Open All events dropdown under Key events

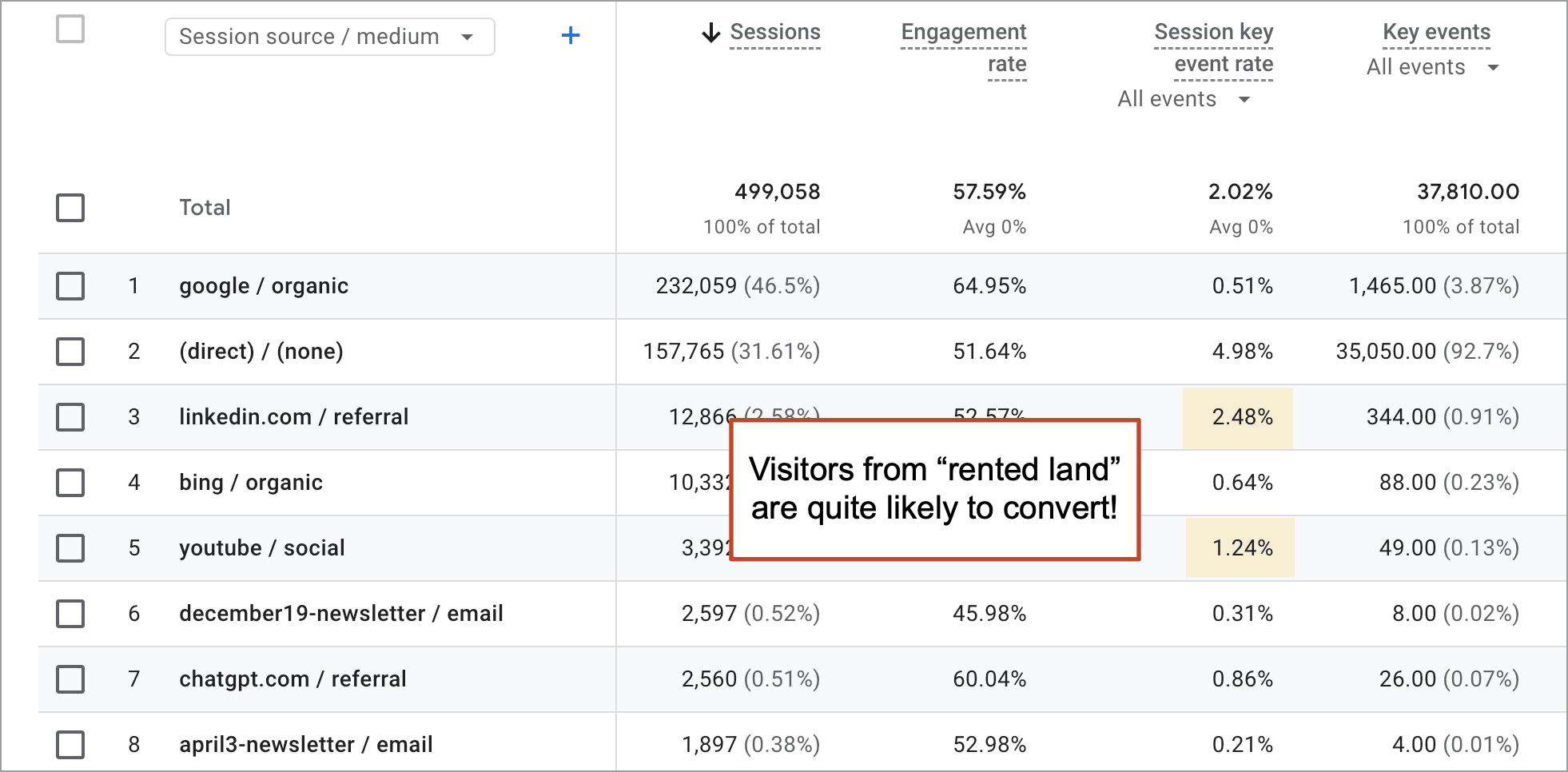[1432, 67]
